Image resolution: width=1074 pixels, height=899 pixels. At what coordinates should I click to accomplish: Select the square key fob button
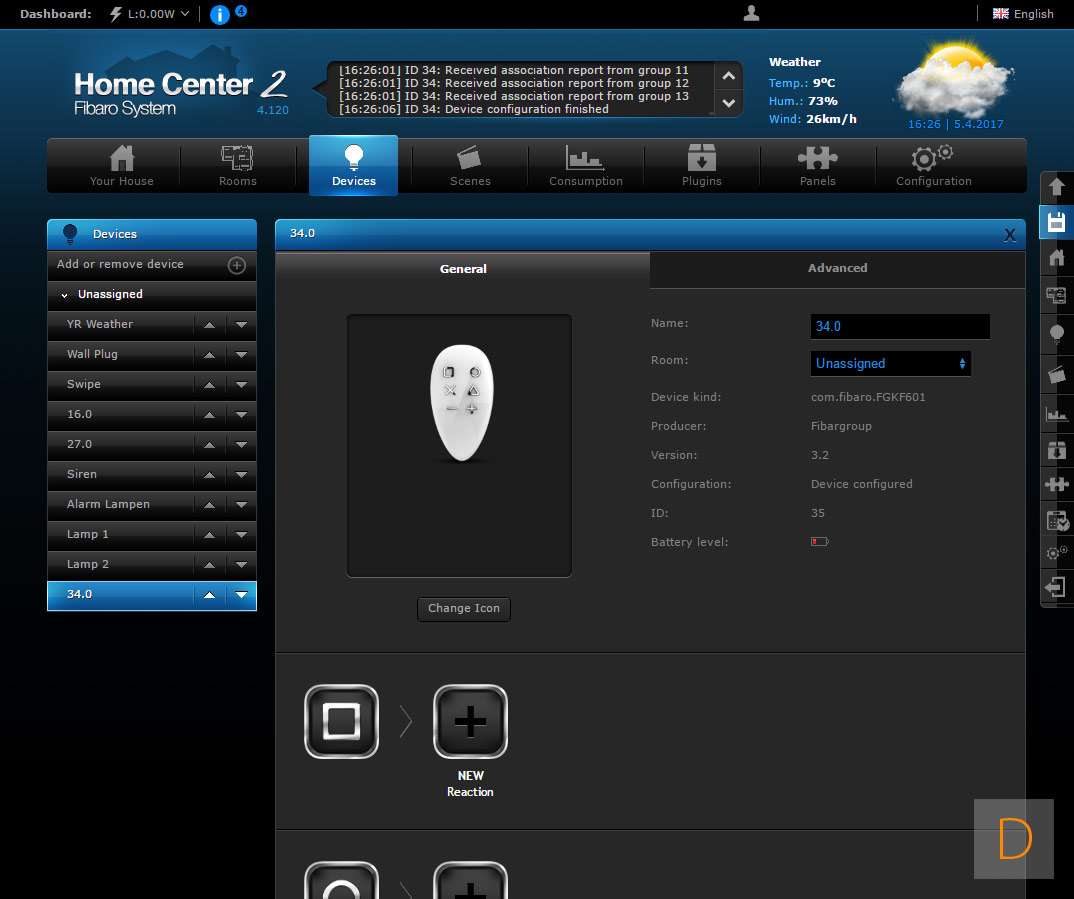341,722
